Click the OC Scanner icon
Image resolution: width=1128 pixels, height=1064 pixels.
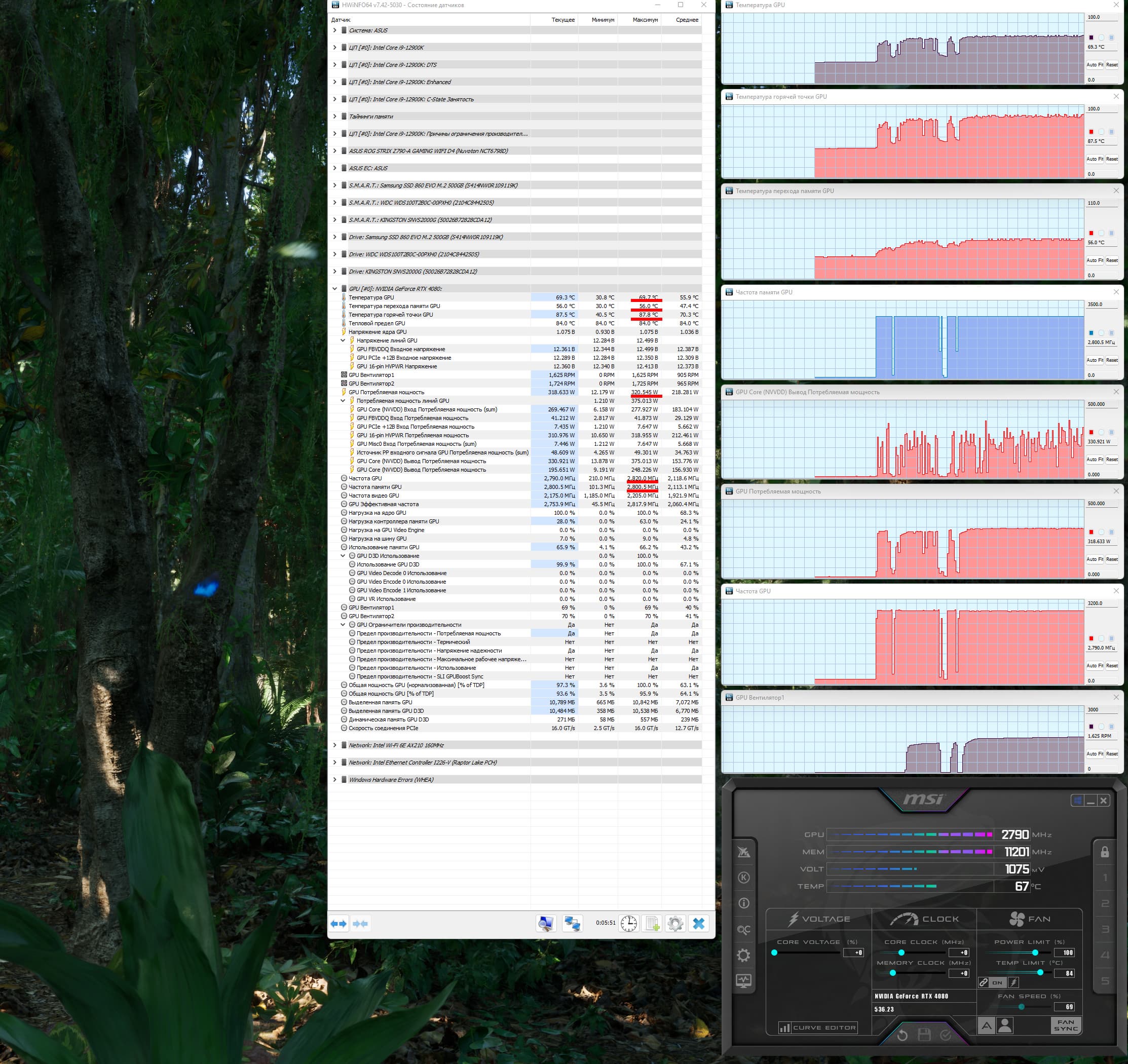pyautogui.click(x=743, y=930)
